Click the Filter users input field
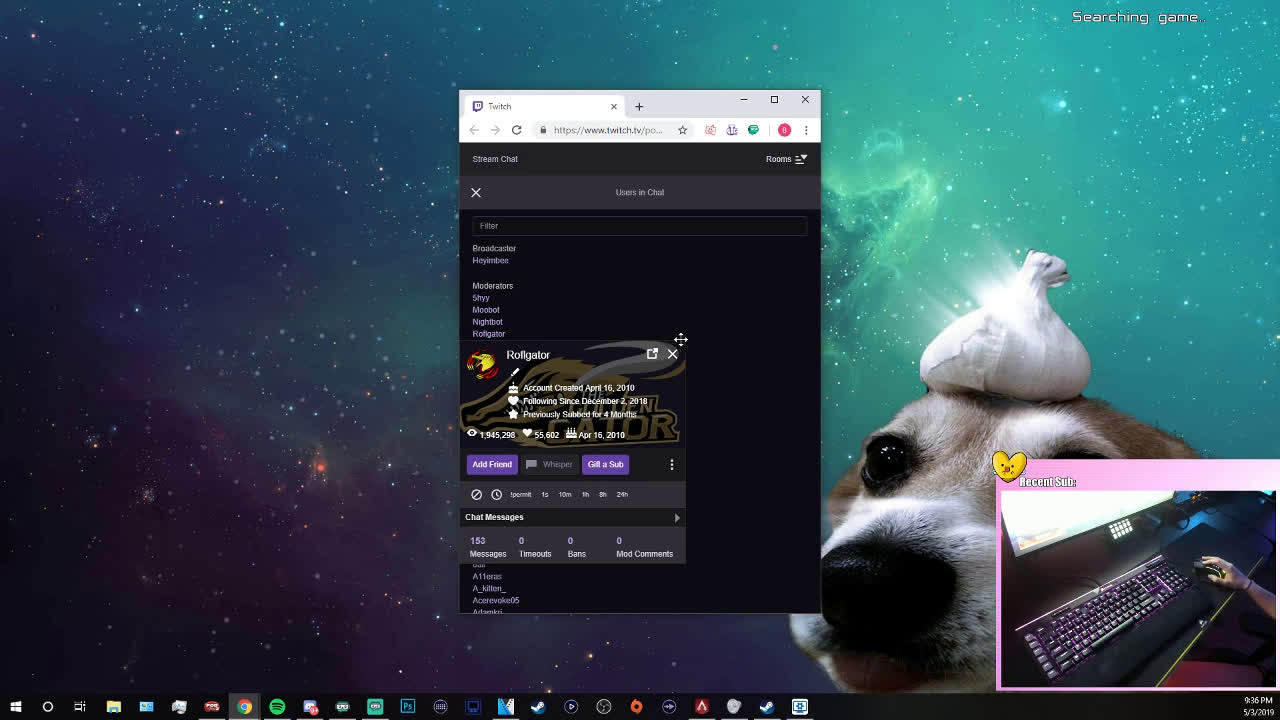The image size is (1280, 720). click(x=639, y=226)
